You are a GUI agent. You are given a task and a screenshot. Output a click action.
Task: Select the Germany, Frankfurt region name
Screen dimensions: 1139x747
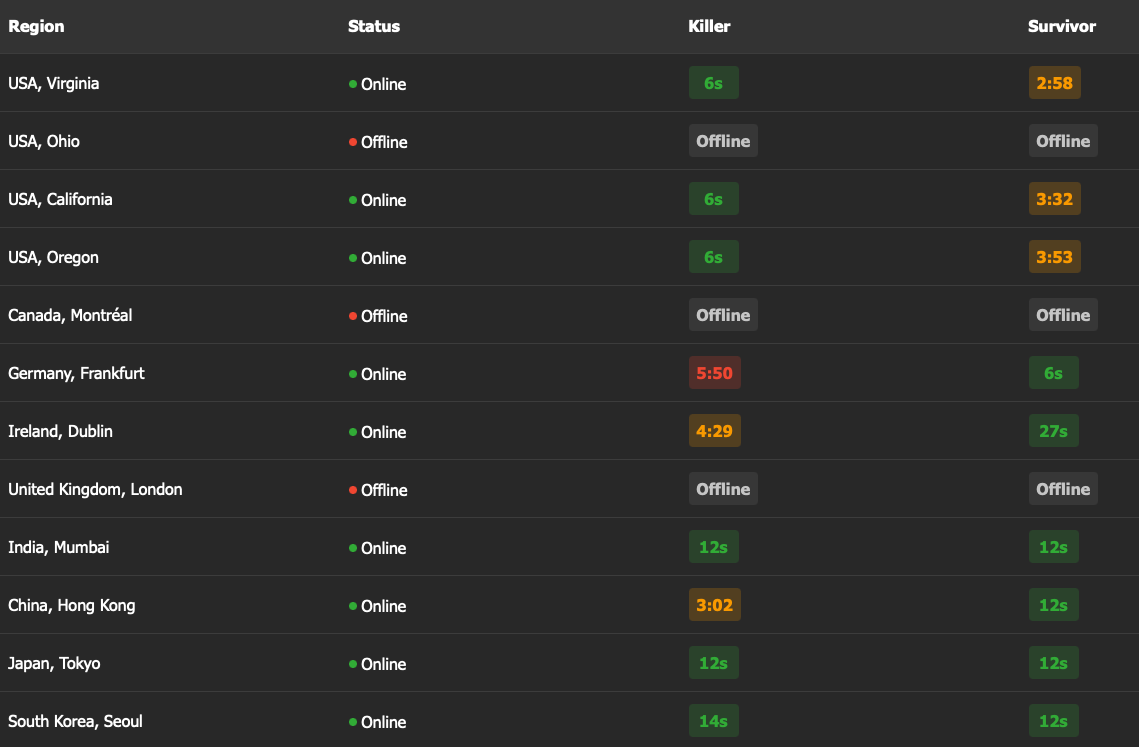click(76, 374)
